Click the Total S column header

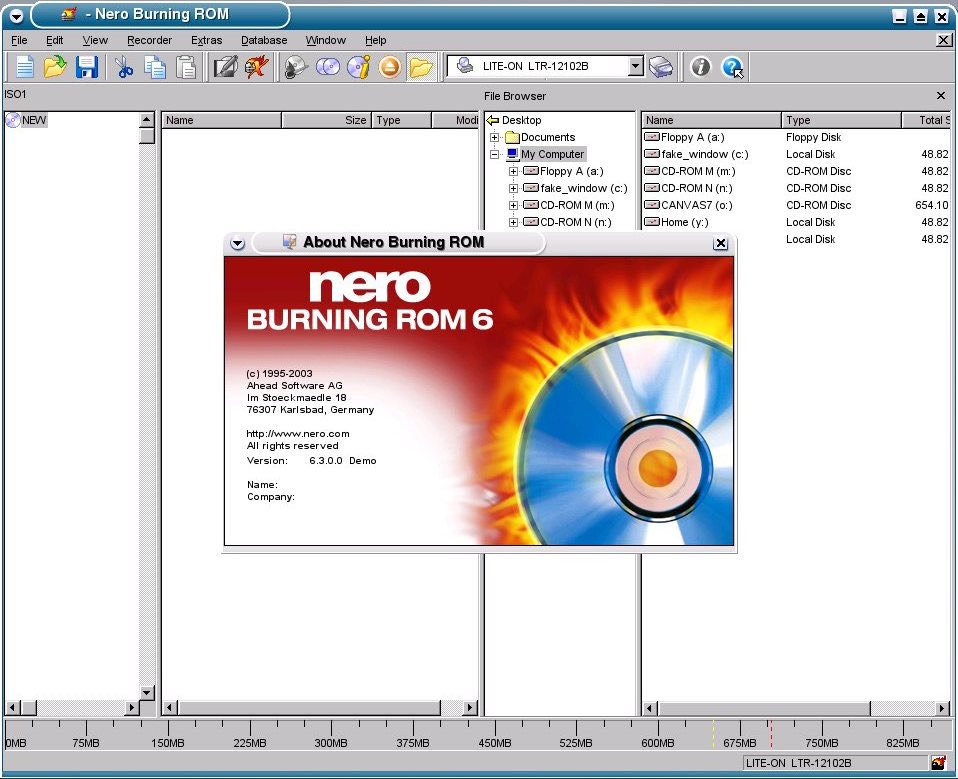926,120
